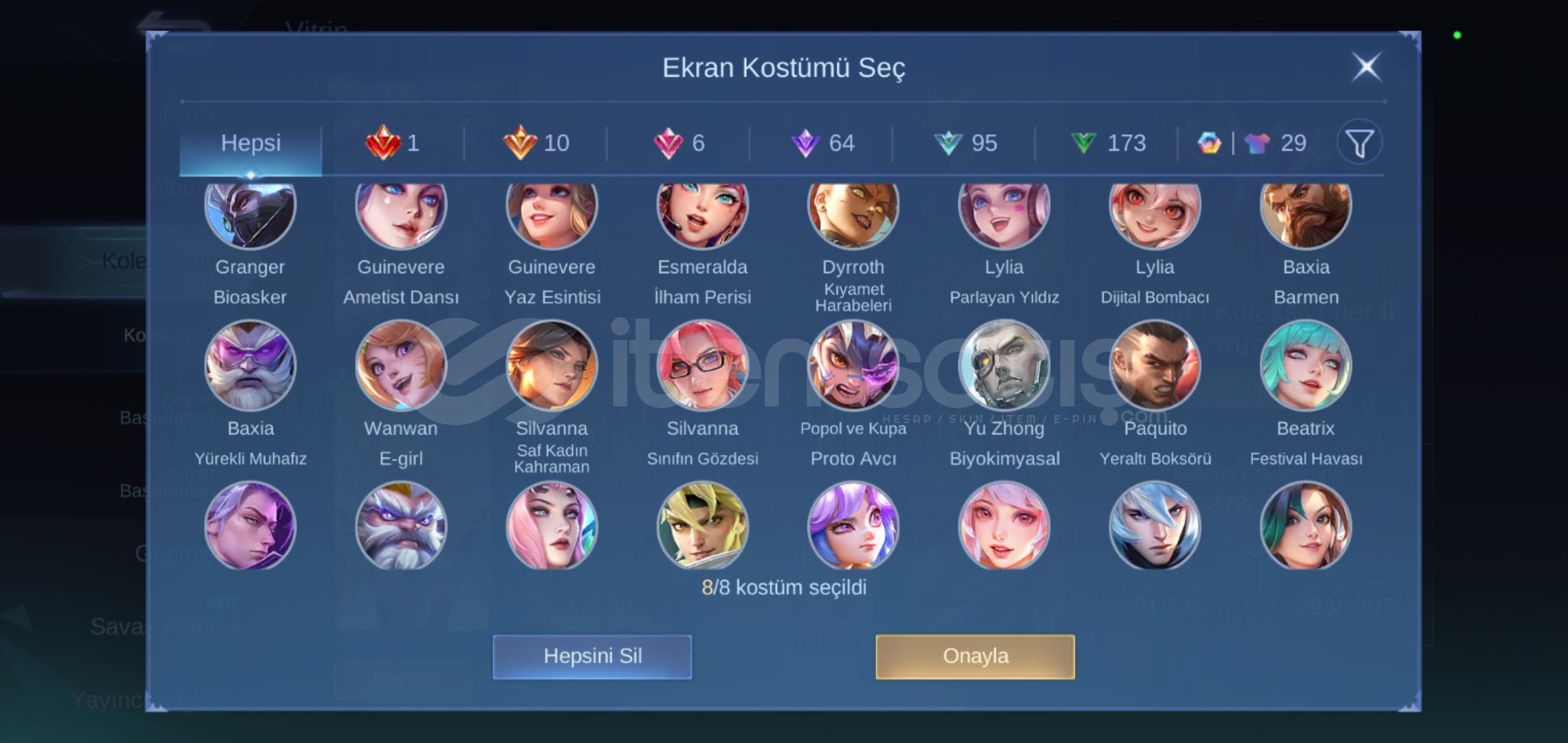Close the Ekran Kostümü Seç dialog

(1366, 67)
